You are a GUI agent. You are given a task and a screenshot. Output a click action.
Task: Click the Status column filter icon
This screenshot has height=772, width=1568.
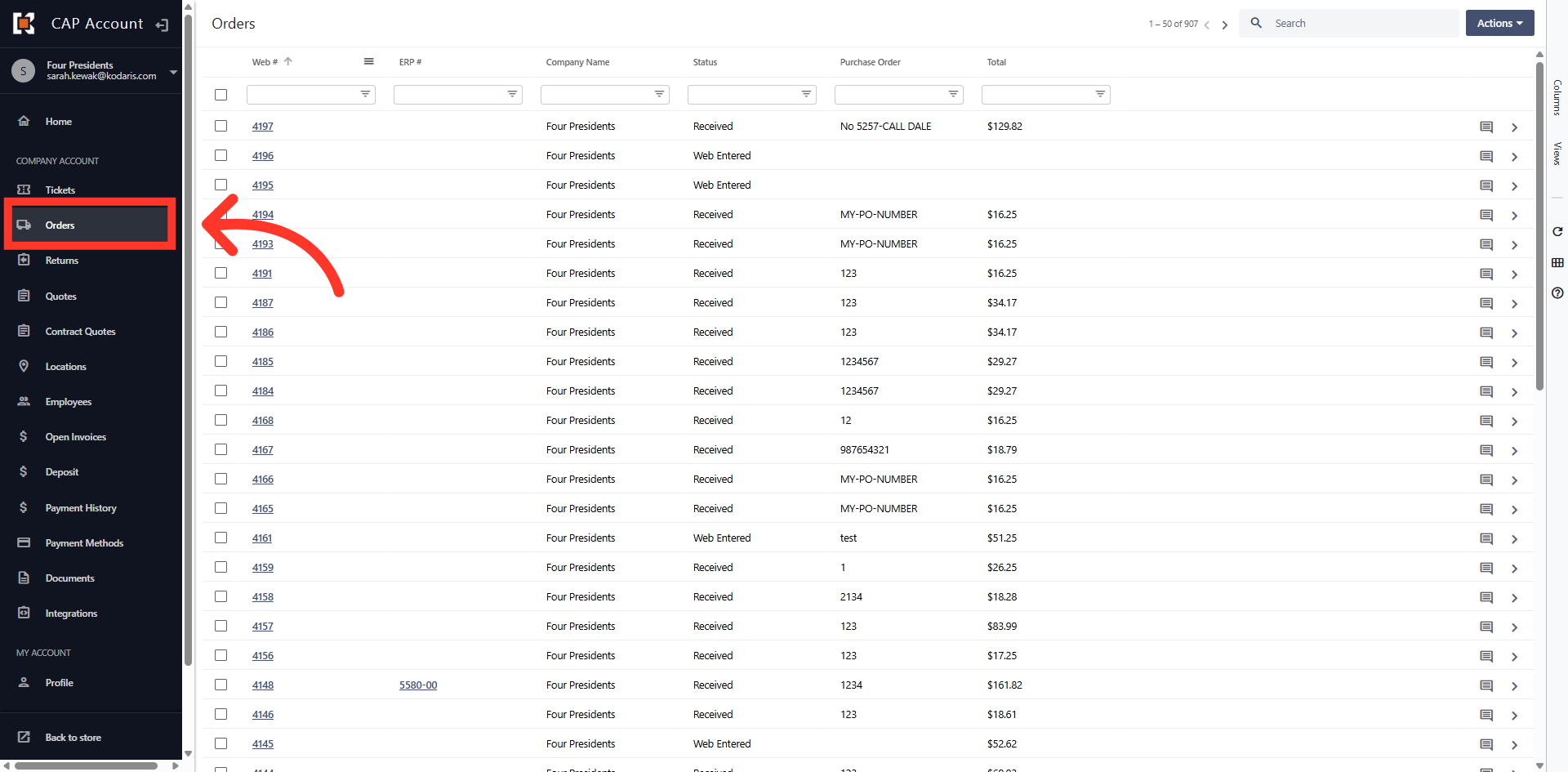(806, 94)
